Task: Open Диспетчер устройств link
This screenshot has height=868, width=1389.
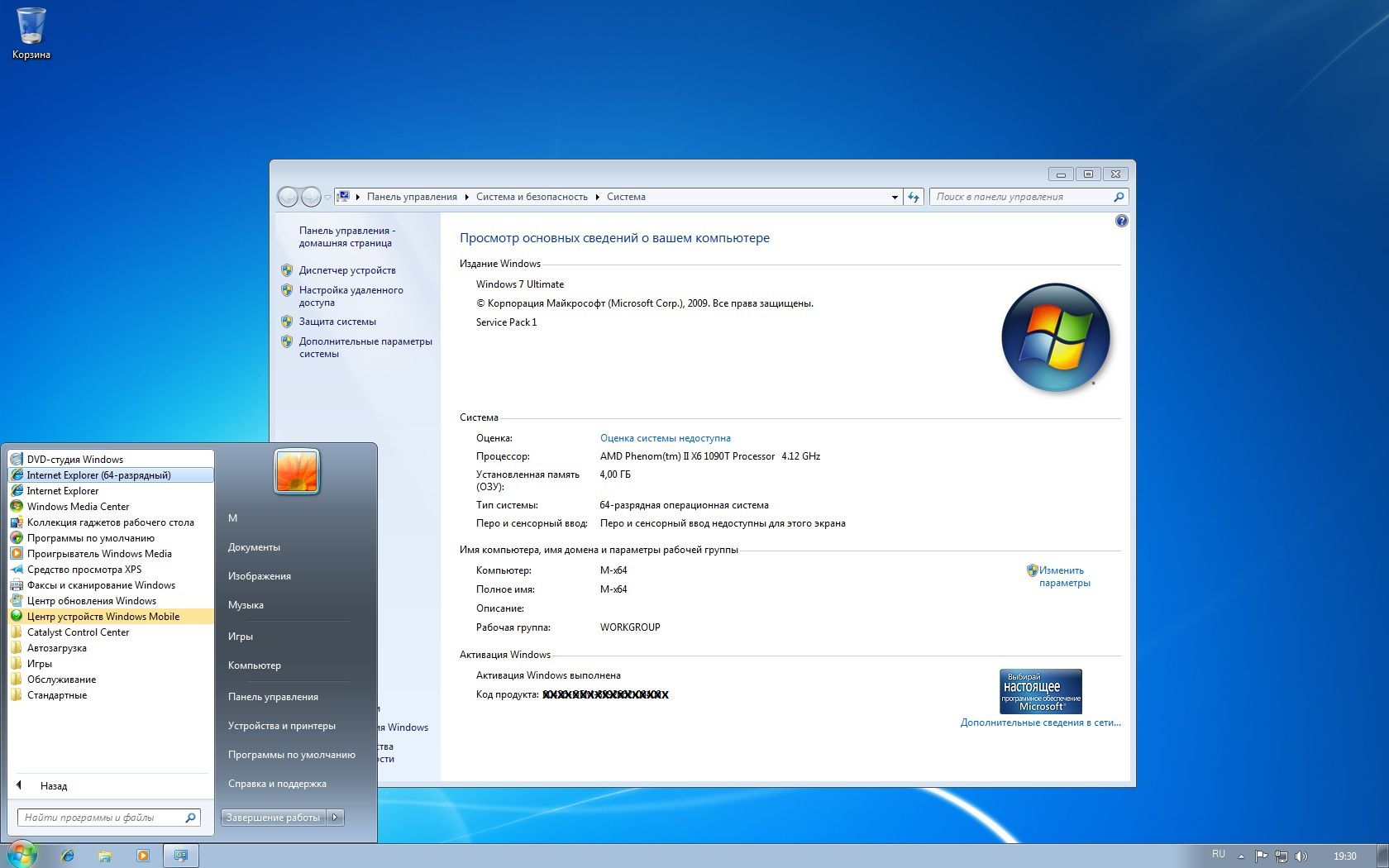Action: pyautogui.click(x=347, y=270)
